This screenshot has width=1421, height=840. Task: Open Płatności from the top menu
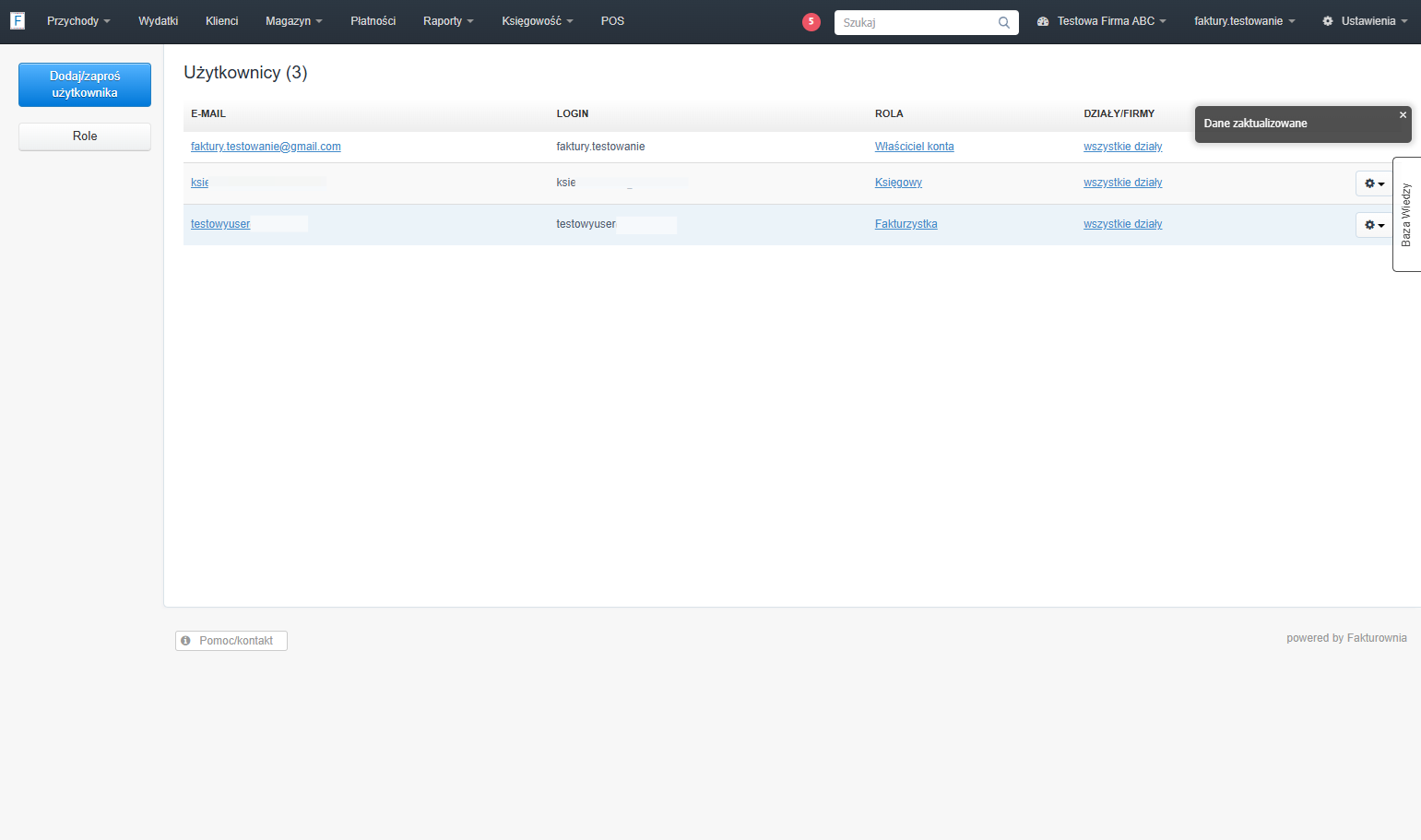tap(373, 21)
